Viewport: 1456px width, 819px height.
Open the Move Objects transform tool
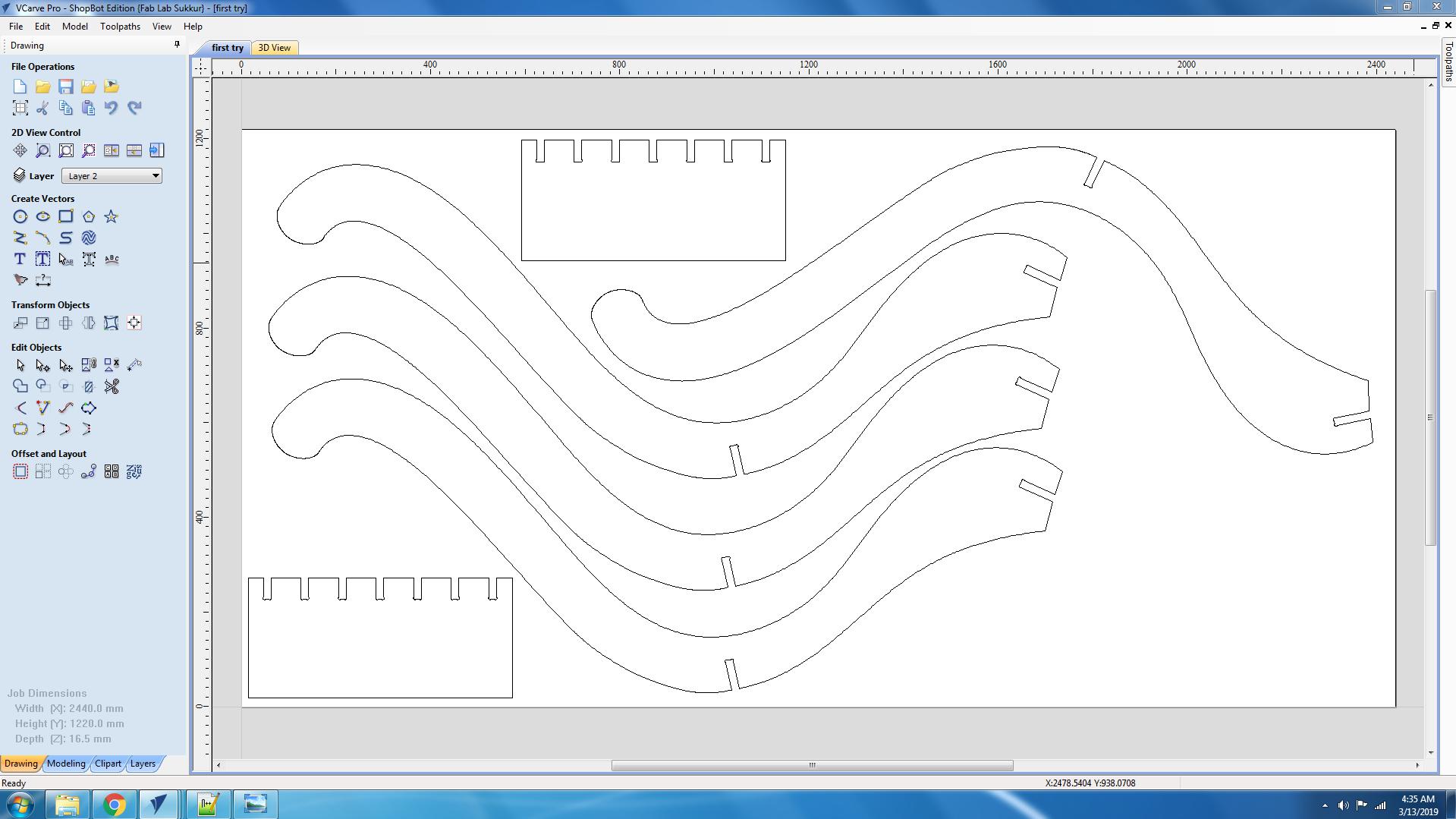pos(20,323)
